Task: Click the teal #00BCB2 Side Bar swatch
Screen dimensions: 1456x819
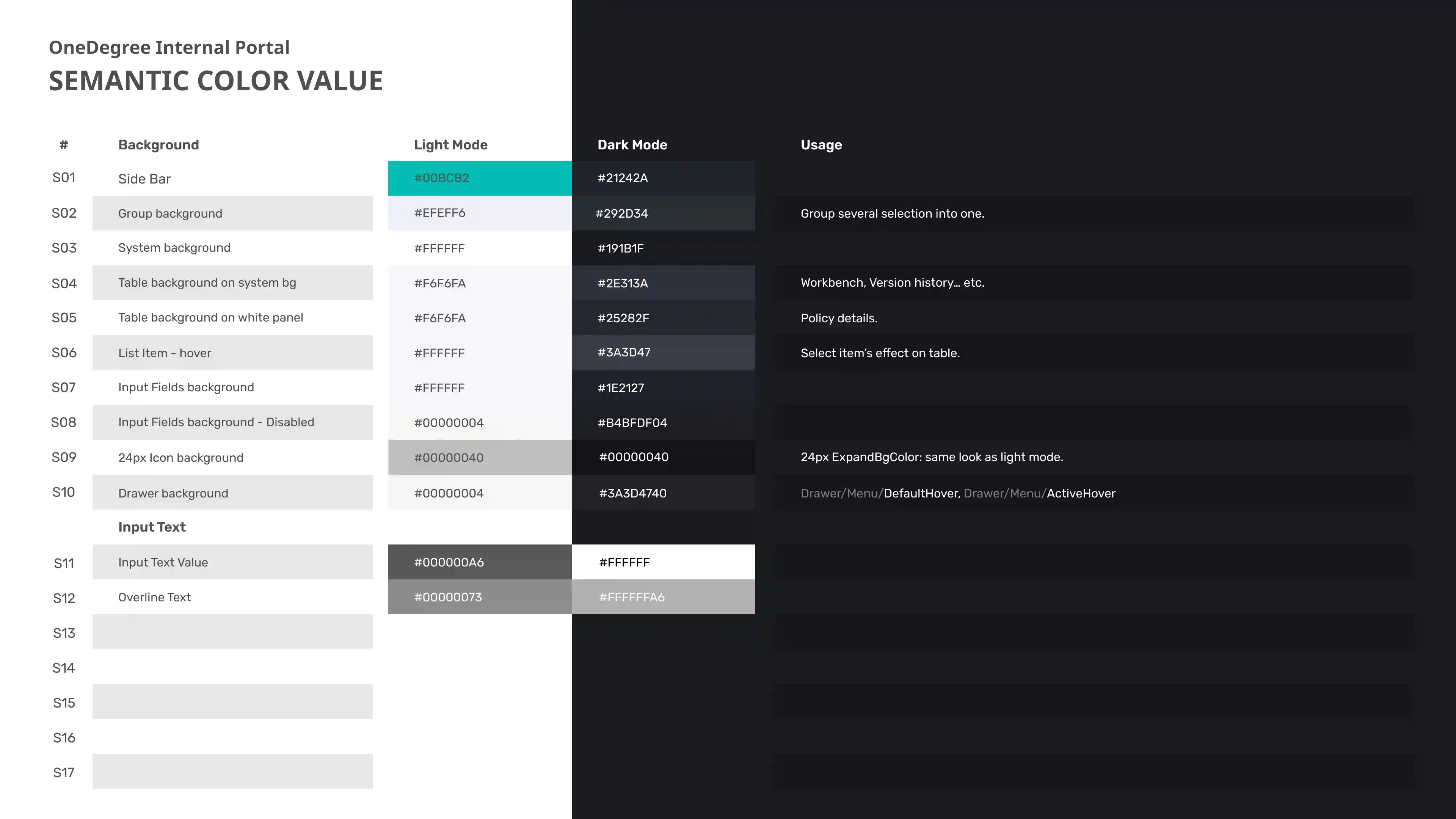Action: tap(479, 178)
